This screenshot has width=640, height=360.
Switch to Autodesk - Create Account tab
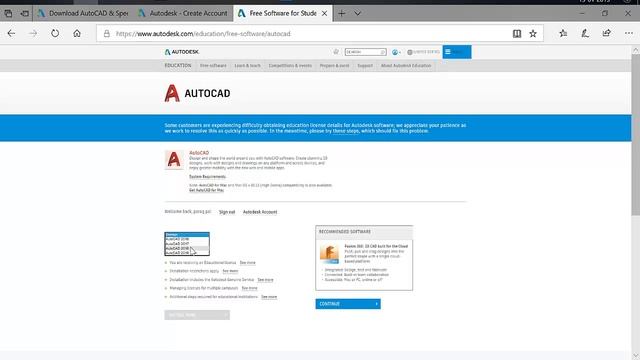(183, 13)
